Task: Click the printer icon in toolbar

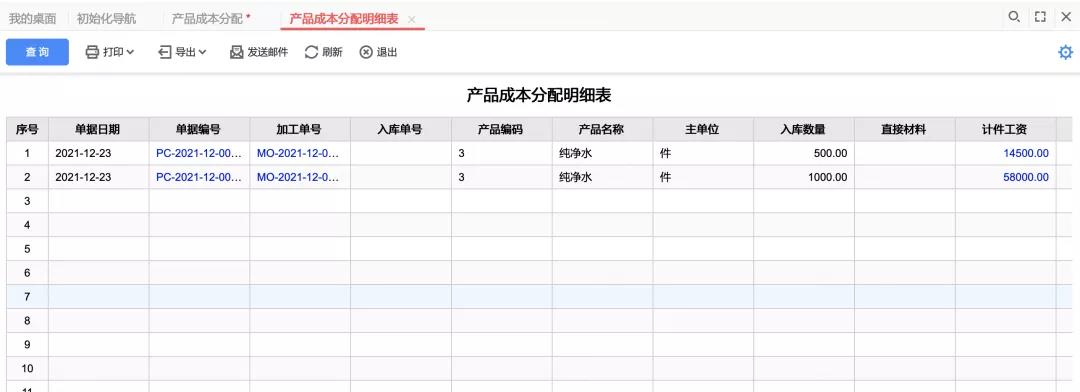Action: [92, 52]
